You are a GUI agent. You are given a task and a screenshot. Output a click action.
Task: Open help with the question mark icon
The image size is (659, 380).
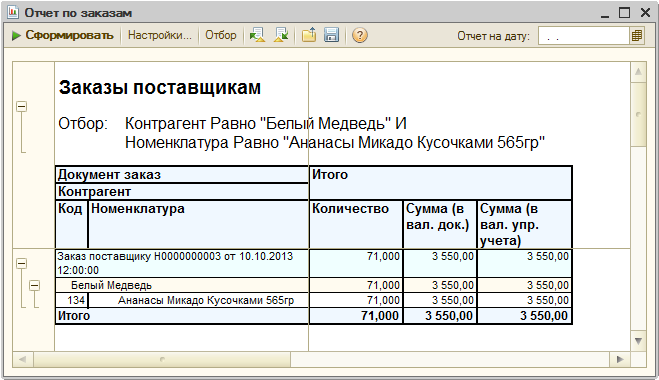pos(360,35)
